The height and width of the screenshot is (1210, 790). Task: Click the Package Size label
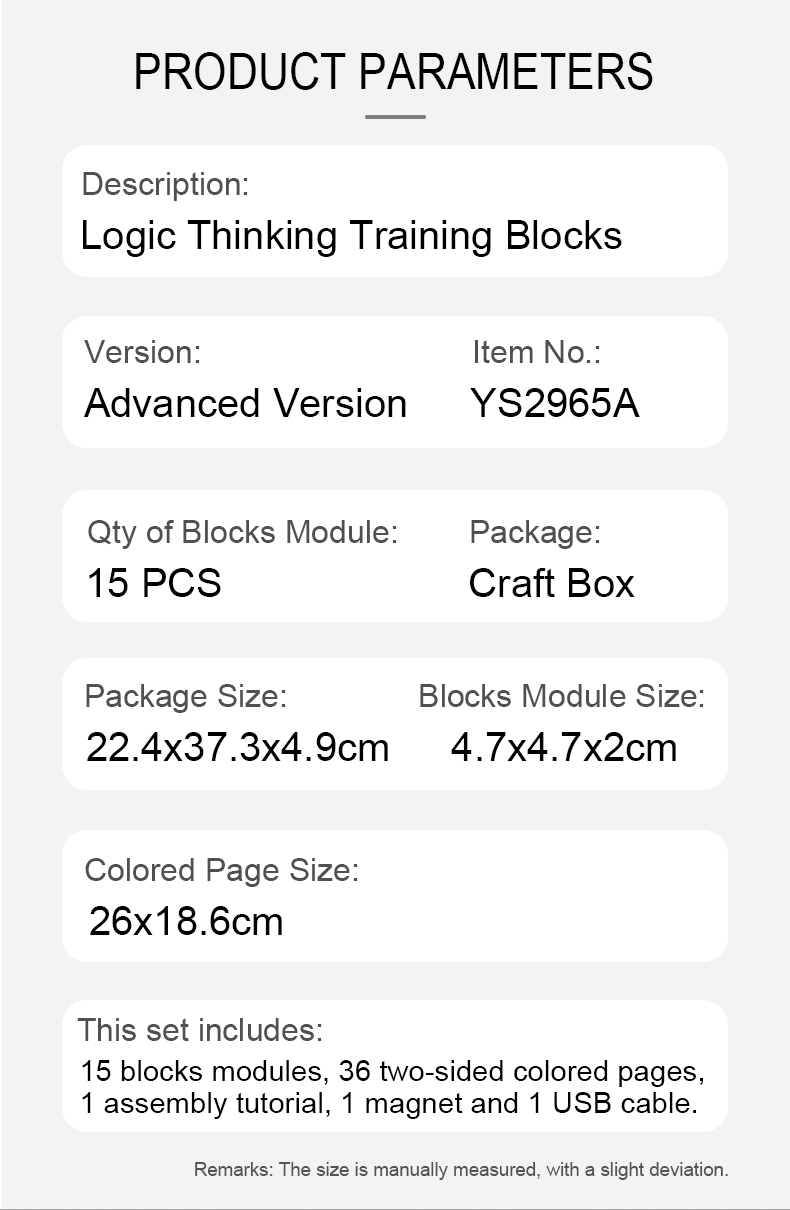[186, 696]
